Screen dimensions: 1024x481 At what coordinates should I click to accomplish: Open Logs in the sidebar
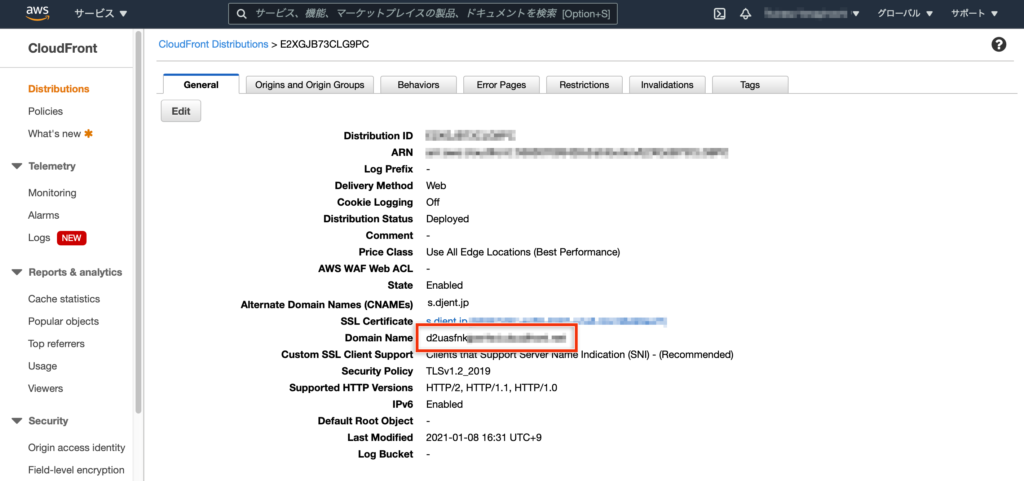[x=39, y=238]
